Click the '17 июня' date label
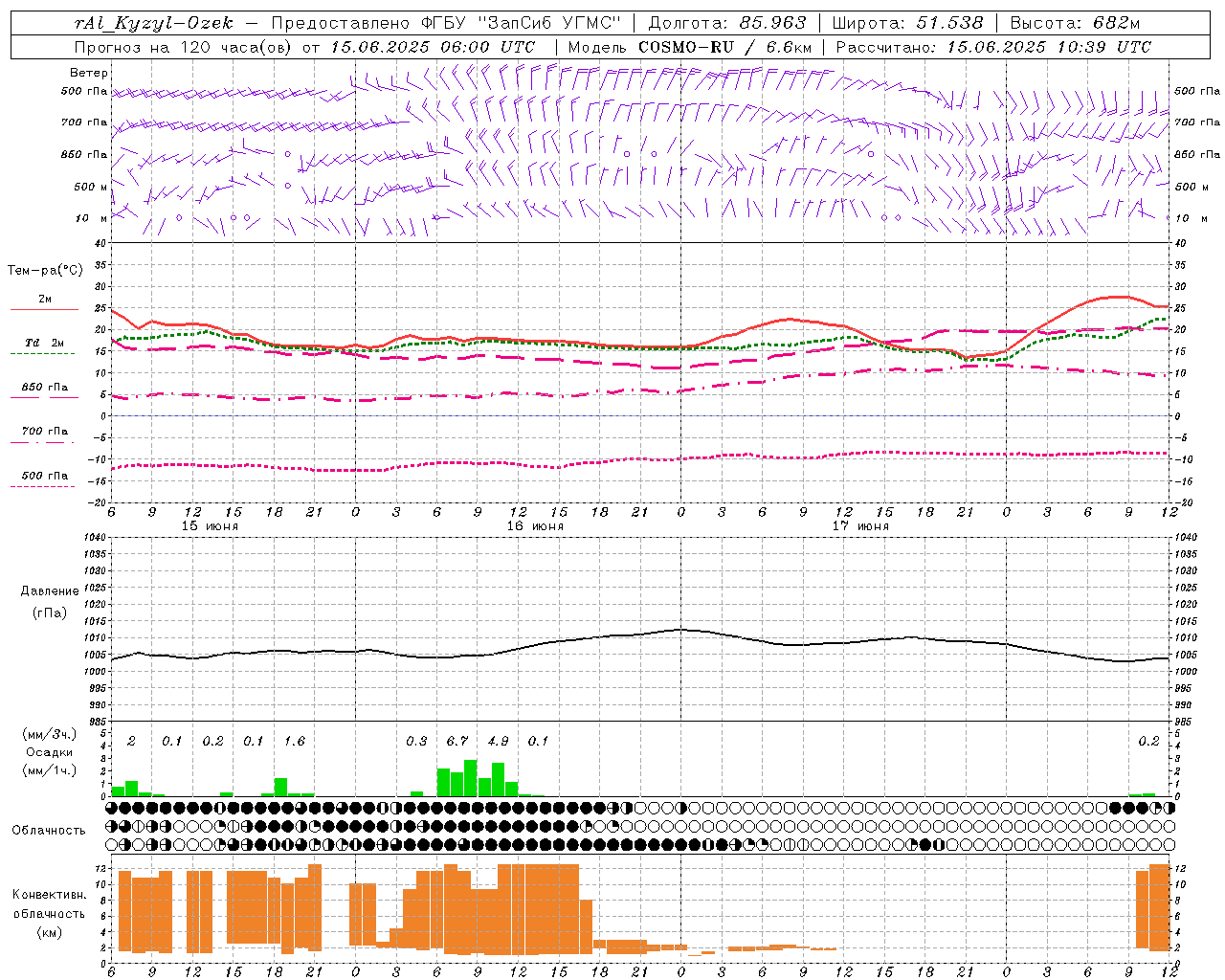 (860, 525)
